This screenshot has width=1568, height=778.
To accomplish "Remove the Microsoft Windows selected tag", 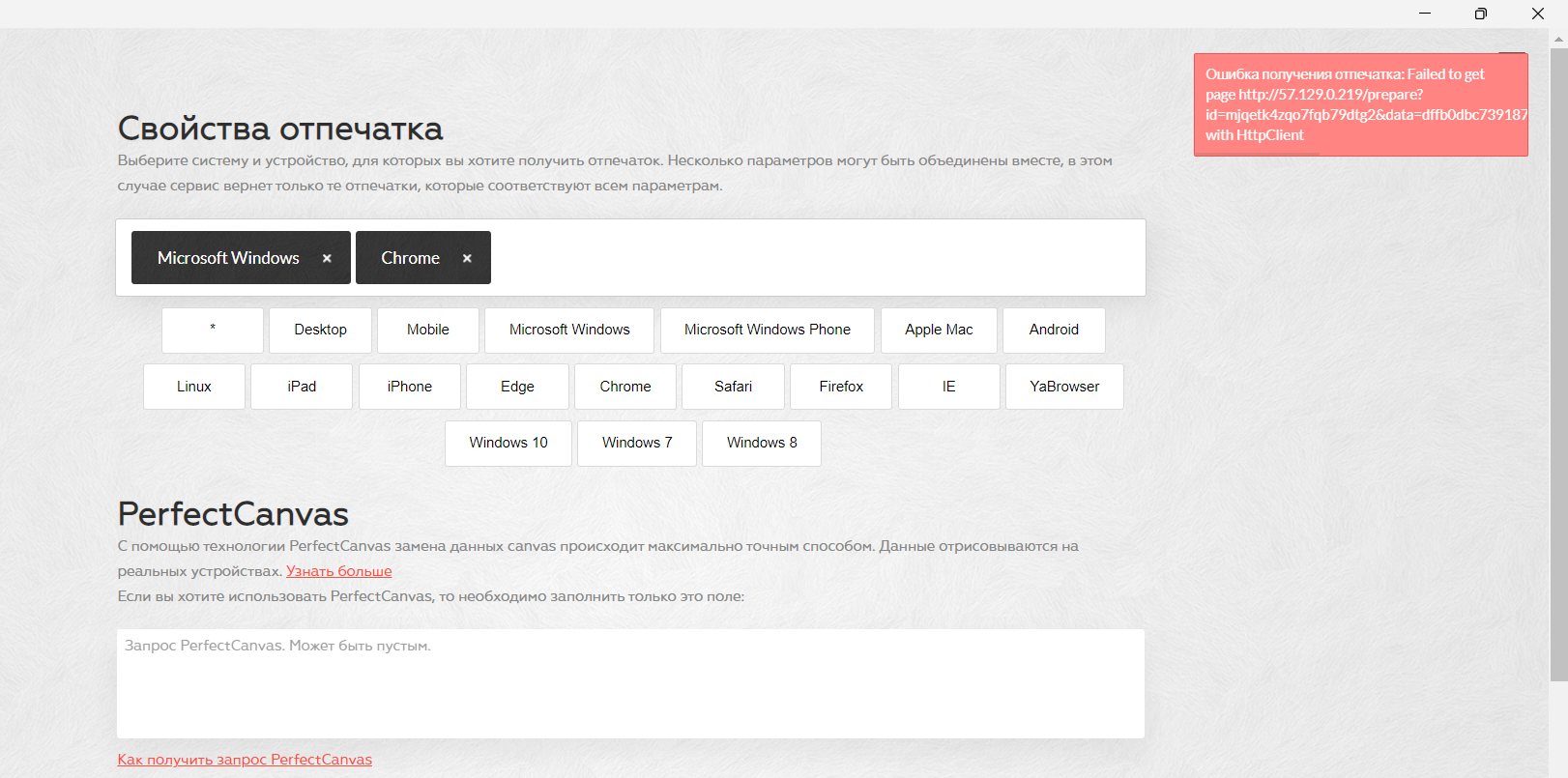I will tap(327, 258).
